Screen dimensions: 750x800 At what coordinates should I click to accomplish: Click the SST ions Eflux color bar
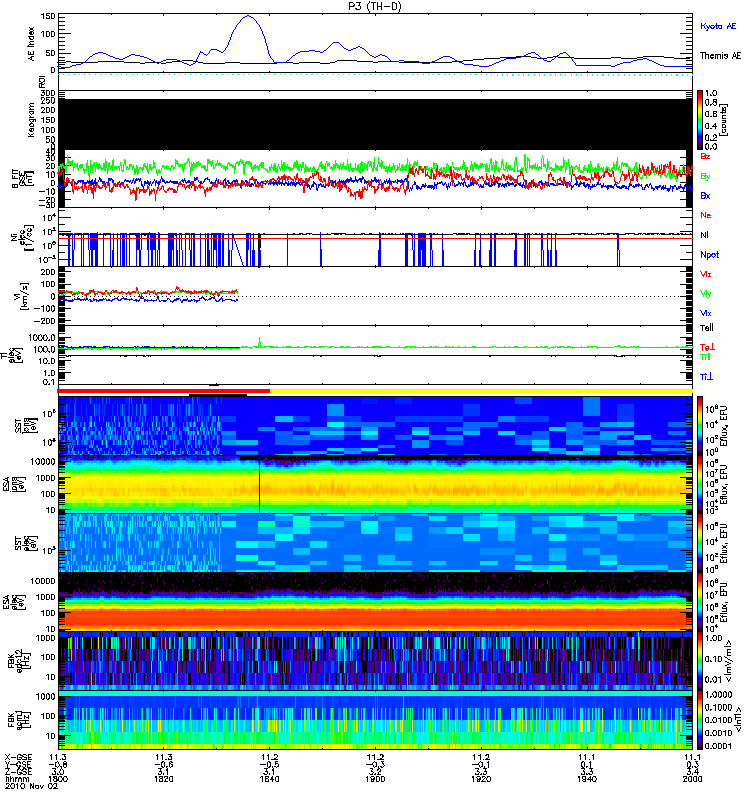[x=700, y=426]
